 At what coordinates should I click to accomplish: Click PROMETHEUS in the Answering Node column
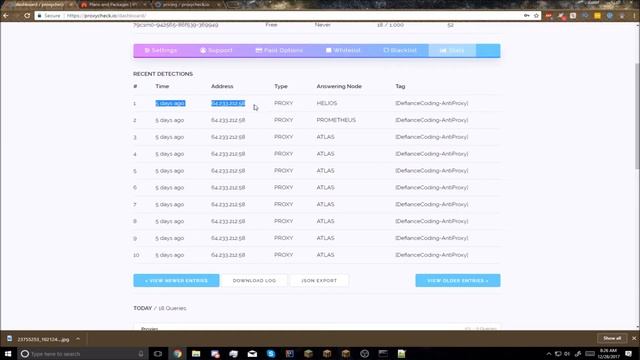coord(336,120)
